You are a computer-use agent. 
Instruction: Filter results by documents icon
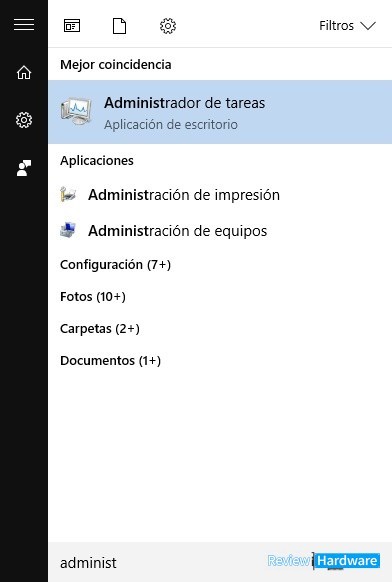120,26
